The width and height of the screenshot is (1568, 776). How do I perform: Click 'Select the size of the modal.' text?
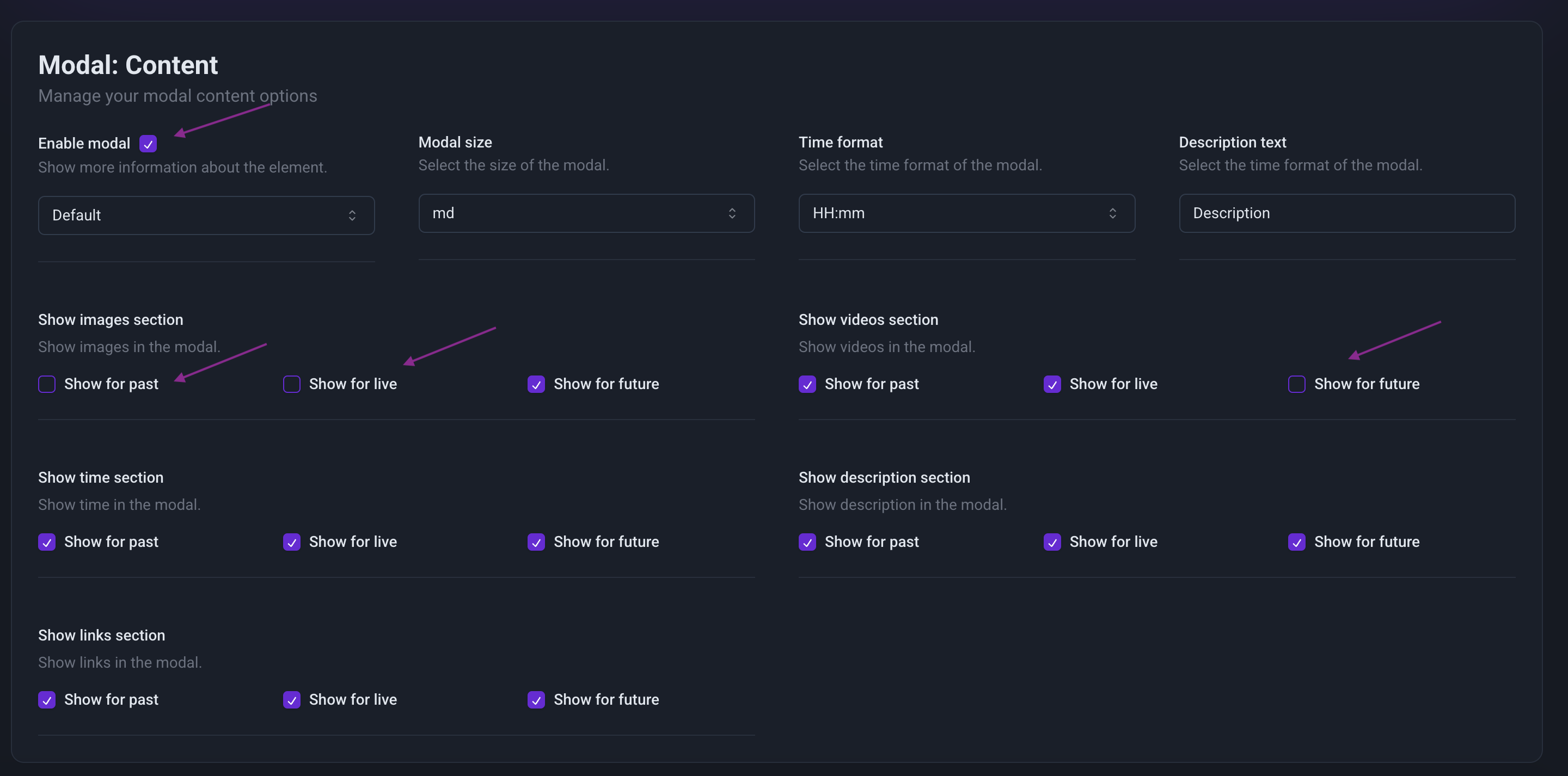514,165
